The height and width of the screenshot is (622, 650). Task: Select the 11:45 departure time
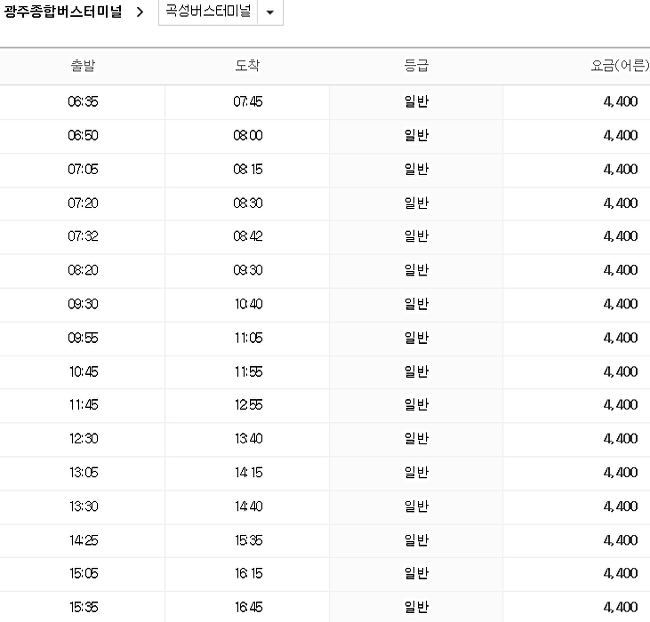(x=84, y=405)
